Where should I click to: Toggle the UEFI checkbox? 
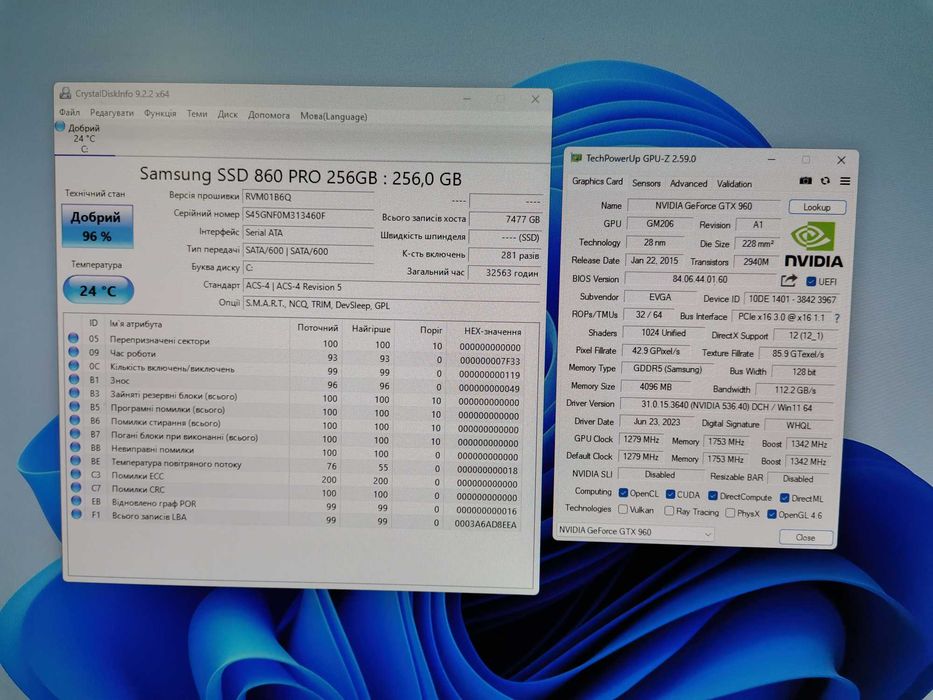pos(811,282)
